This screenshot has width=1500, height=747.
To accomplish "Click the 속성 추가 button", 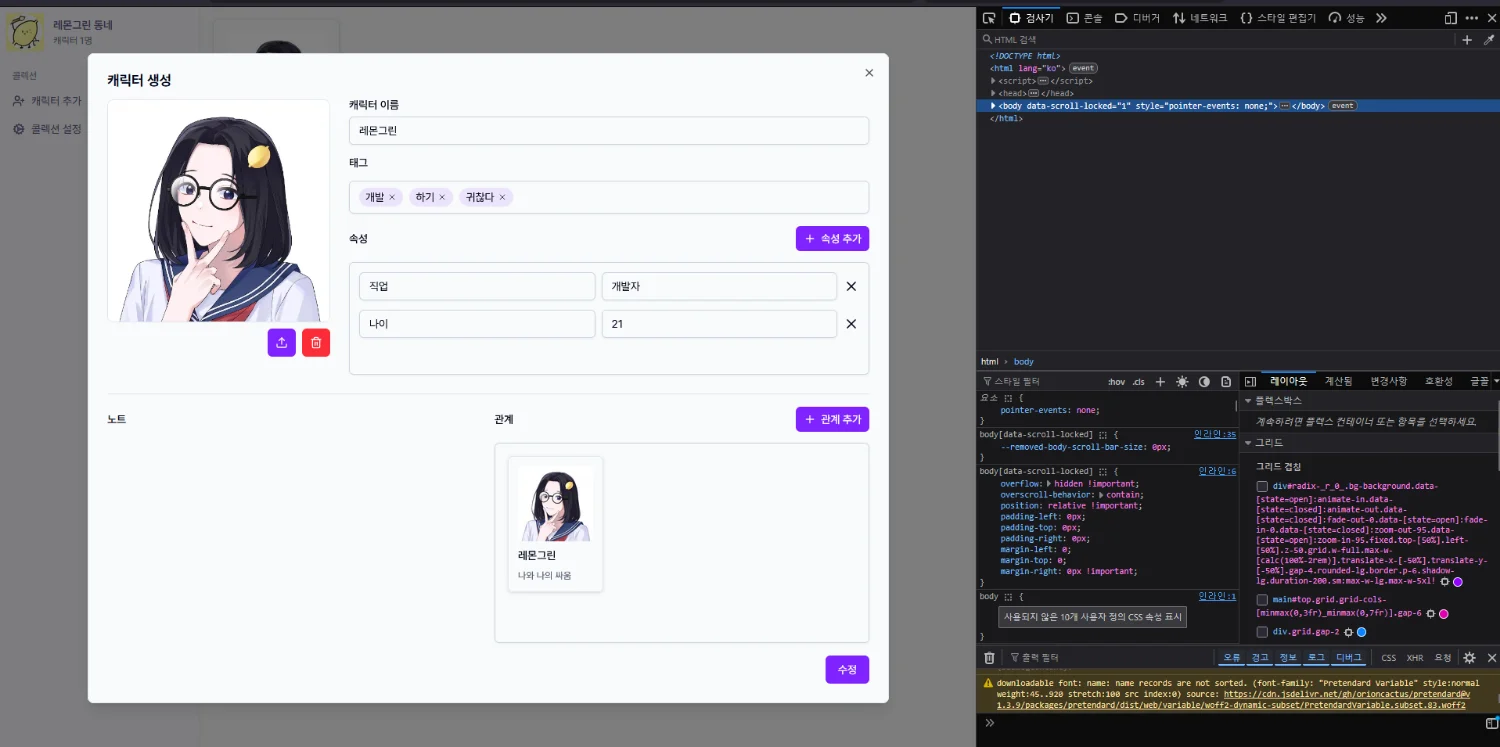I will point(832,239).
